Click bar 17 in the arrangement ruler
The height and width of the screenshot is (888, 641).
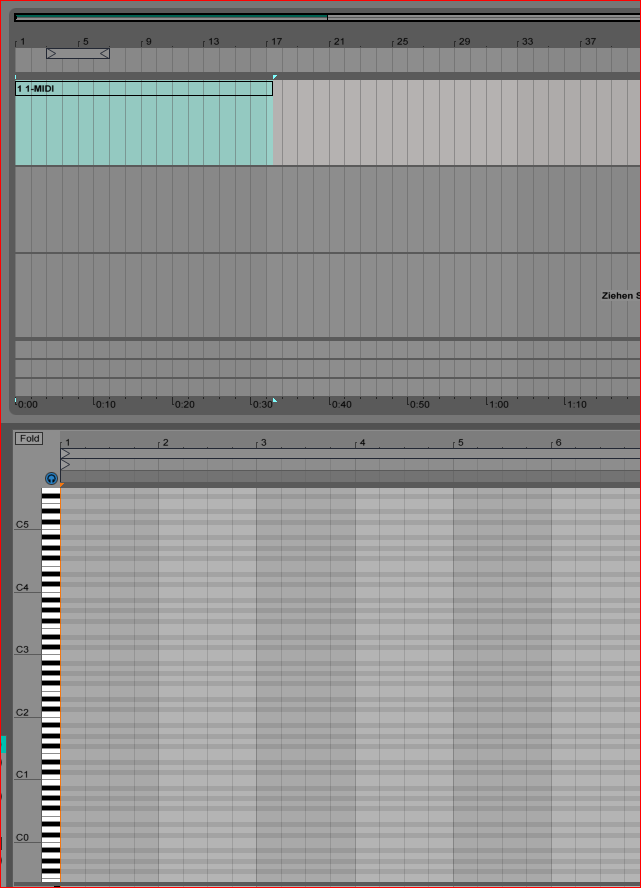(276, 41)
